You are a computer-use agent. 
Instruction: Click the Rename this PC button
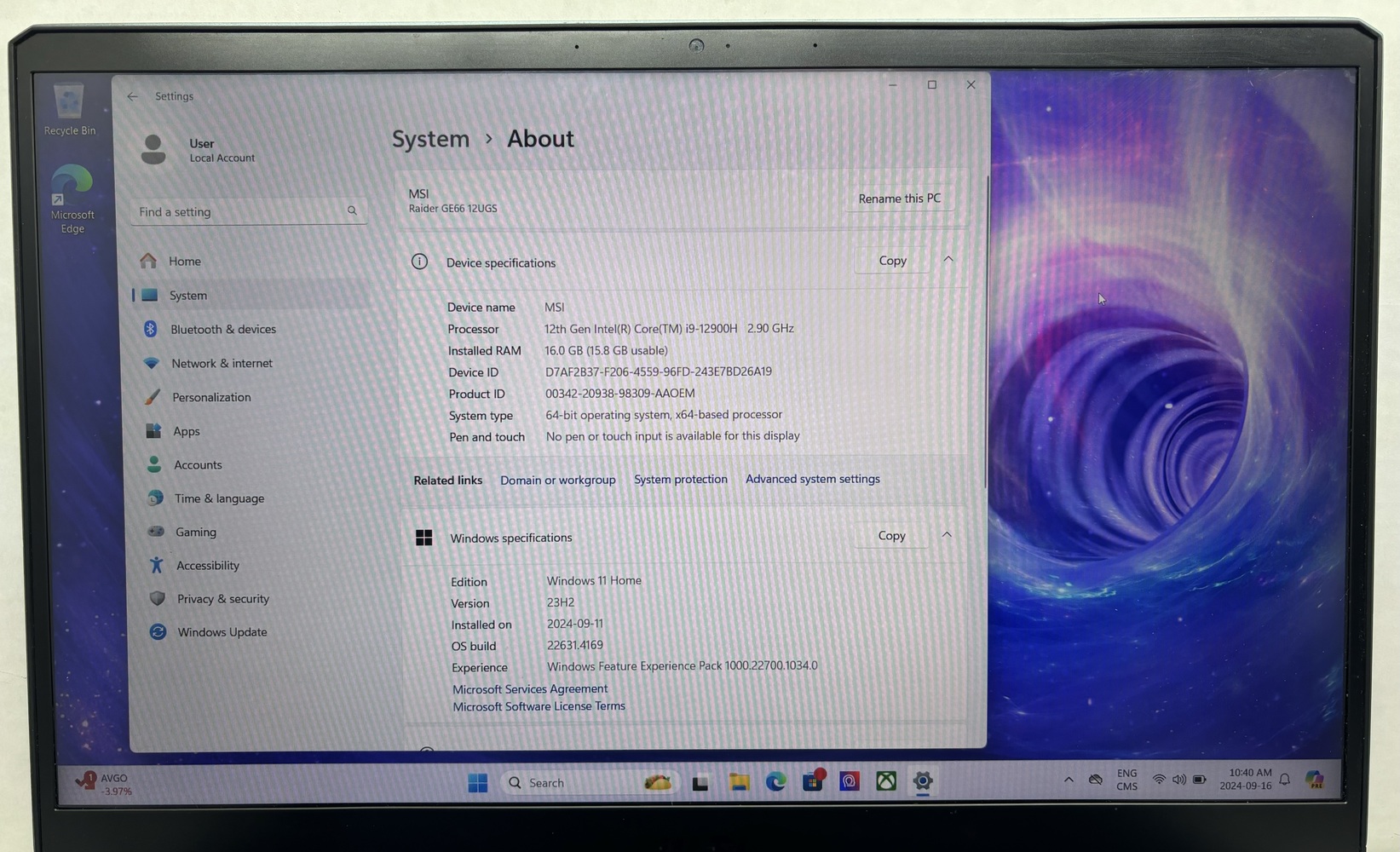tap(899, 199)
